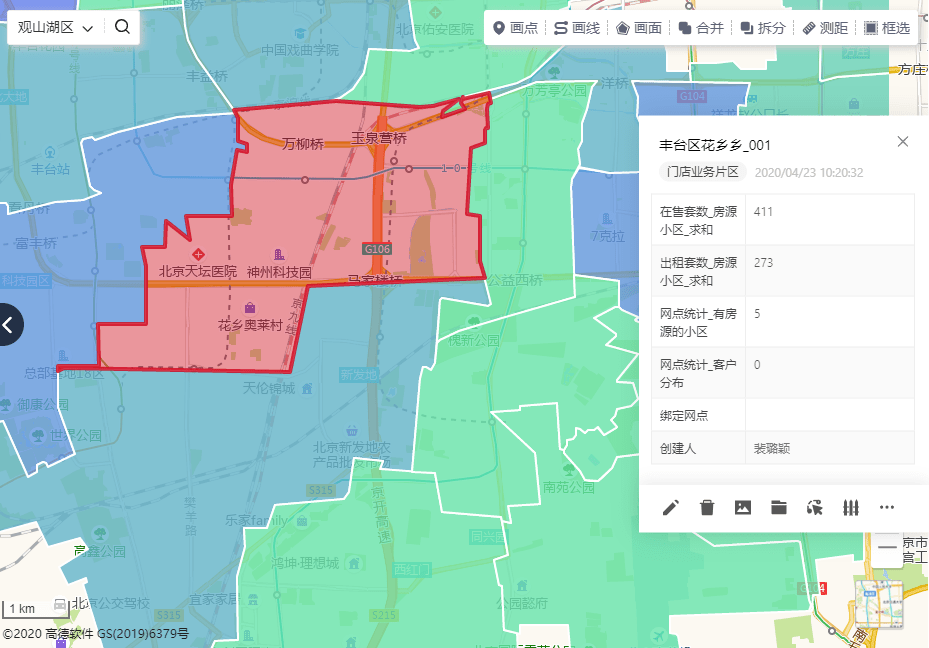Image resolution: width=929 pixels, height=648 pixels.
Task: Click the G106 road badge
Action: (377, 249)
